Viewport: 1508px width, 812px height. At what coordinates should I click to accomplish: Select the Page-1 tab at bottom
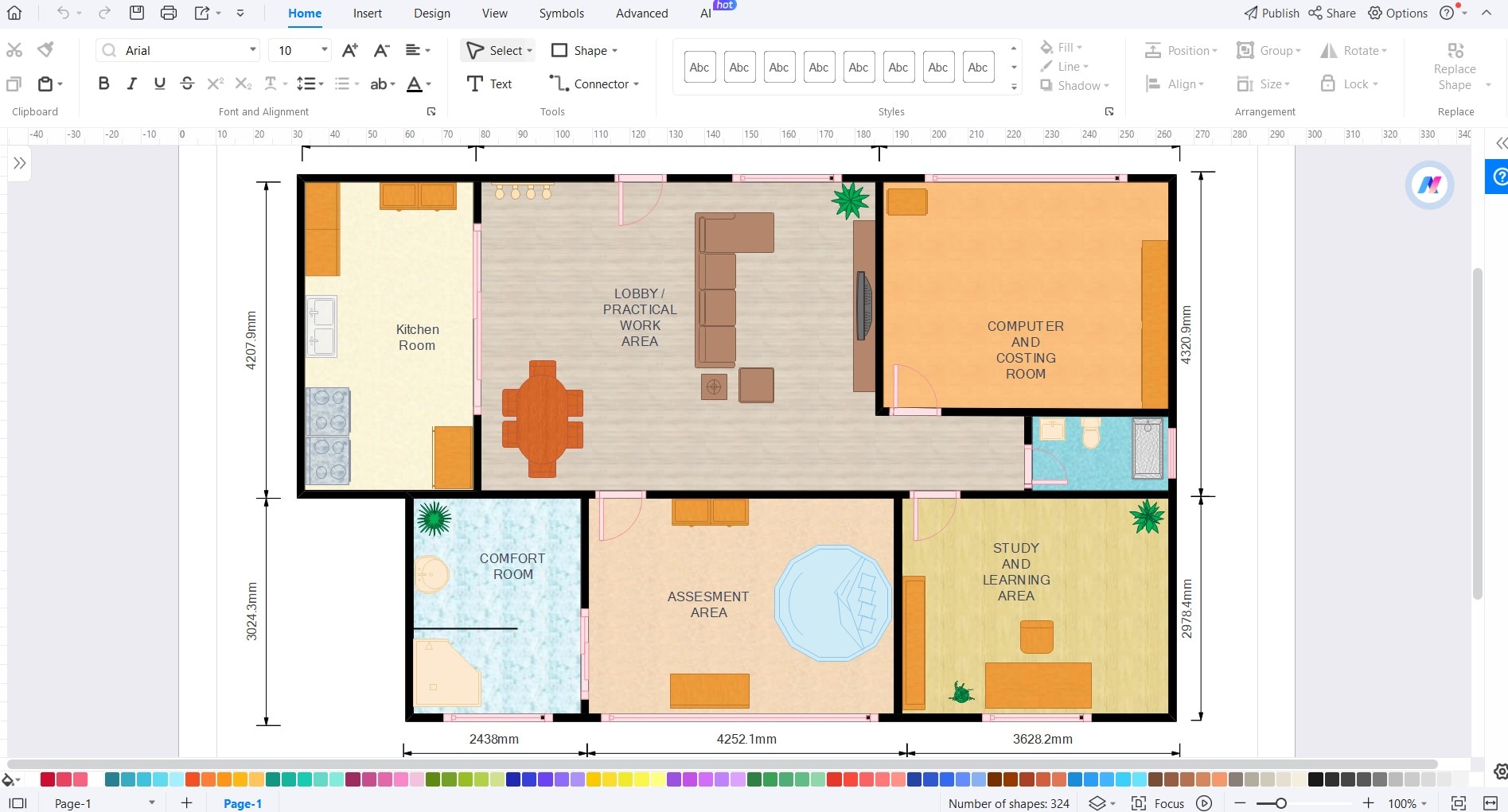click(x=243, y=803)
